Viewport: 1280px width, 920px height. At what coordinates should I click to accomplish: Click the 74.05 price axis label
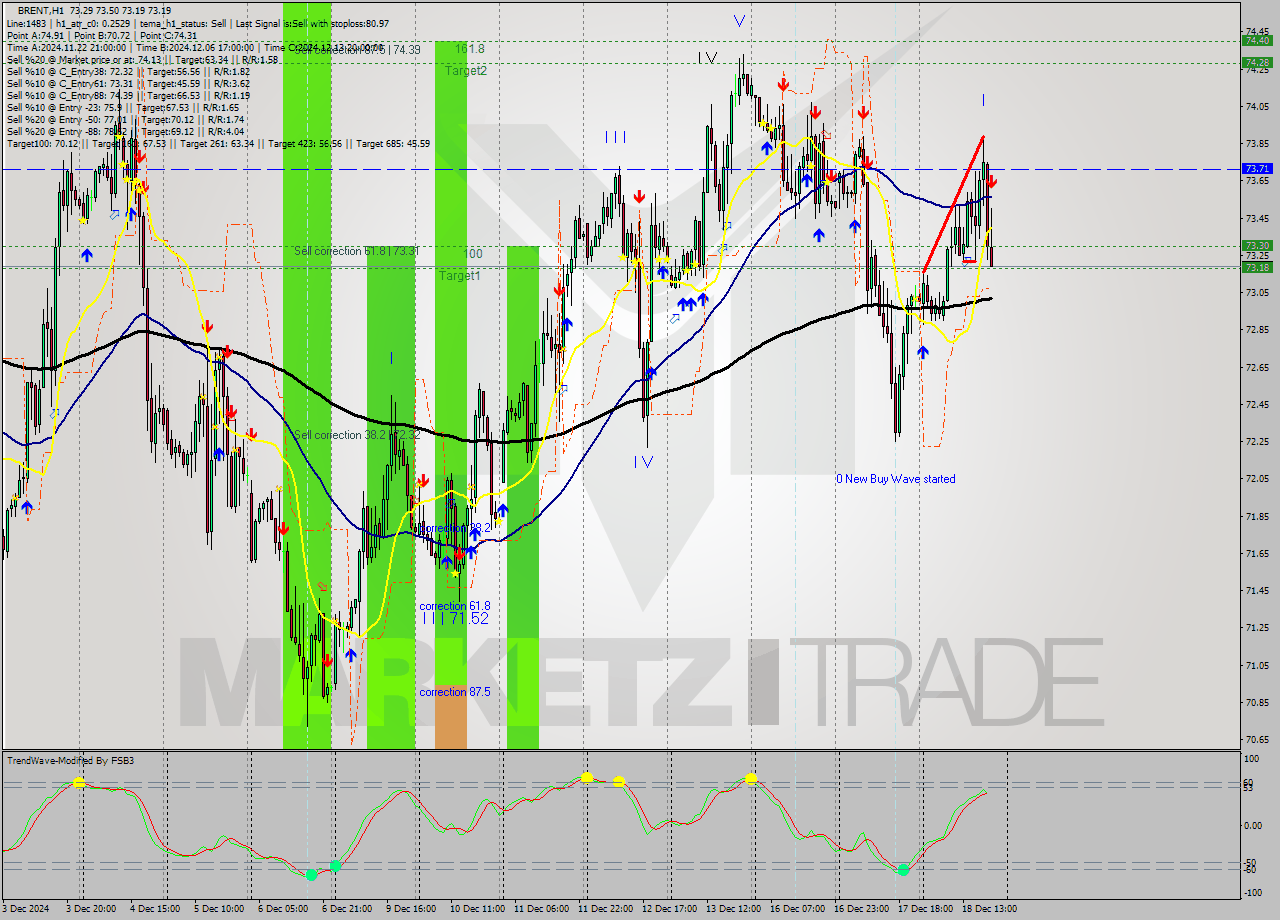[1257, 106]
